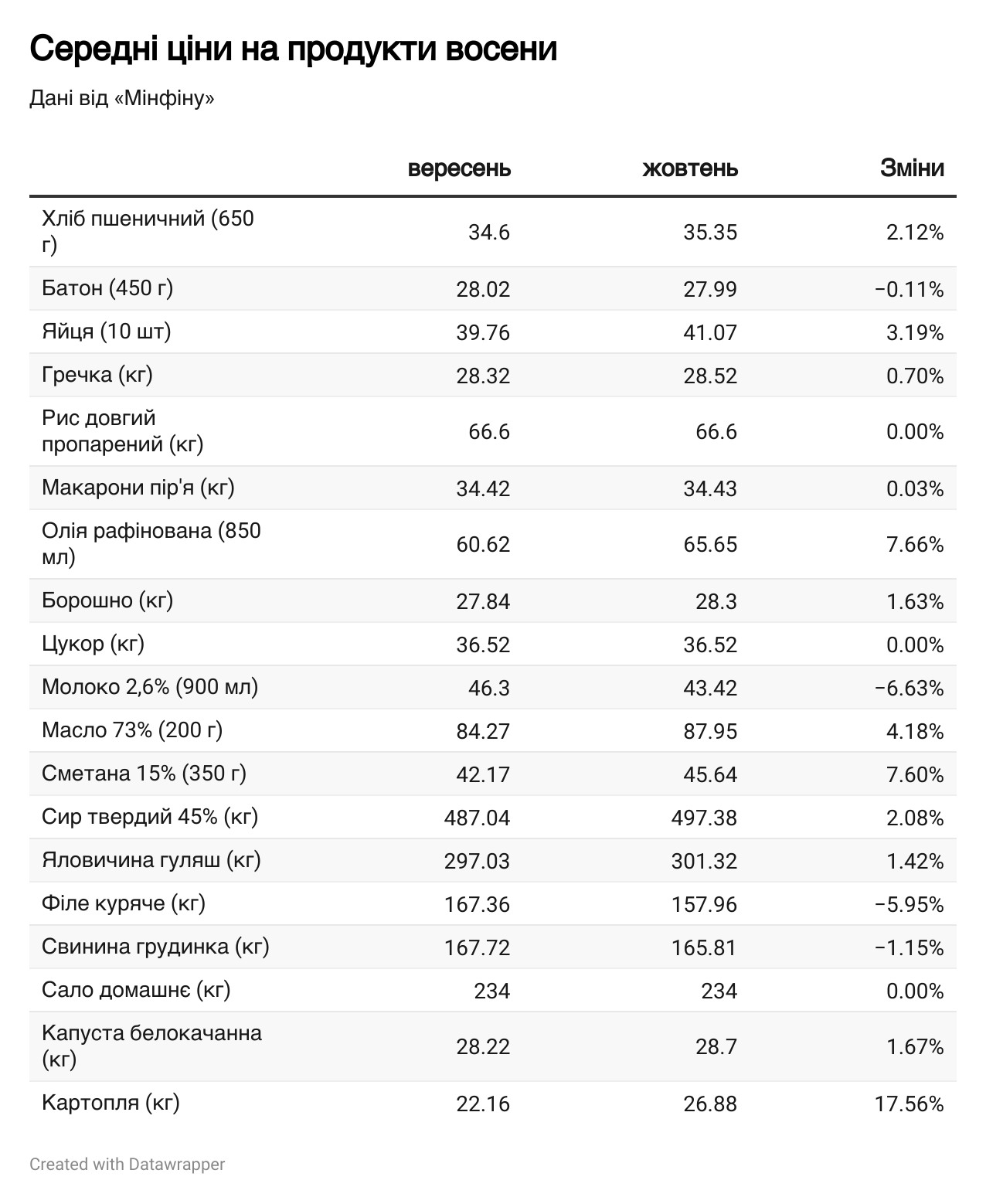Select the 'Зміни' column header

click(912, 168)
